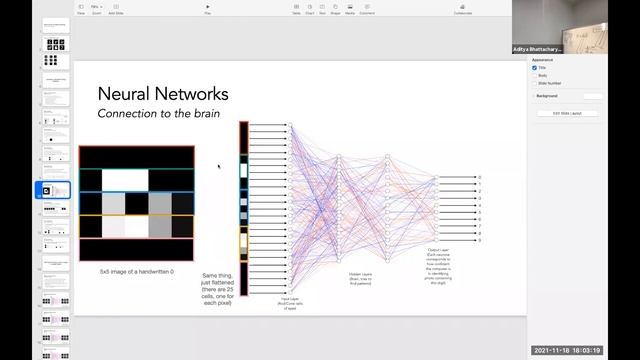Viewport: 640px width, 360px height.
Task: Add a Comment from the toolbar
Action: (367, 7)
